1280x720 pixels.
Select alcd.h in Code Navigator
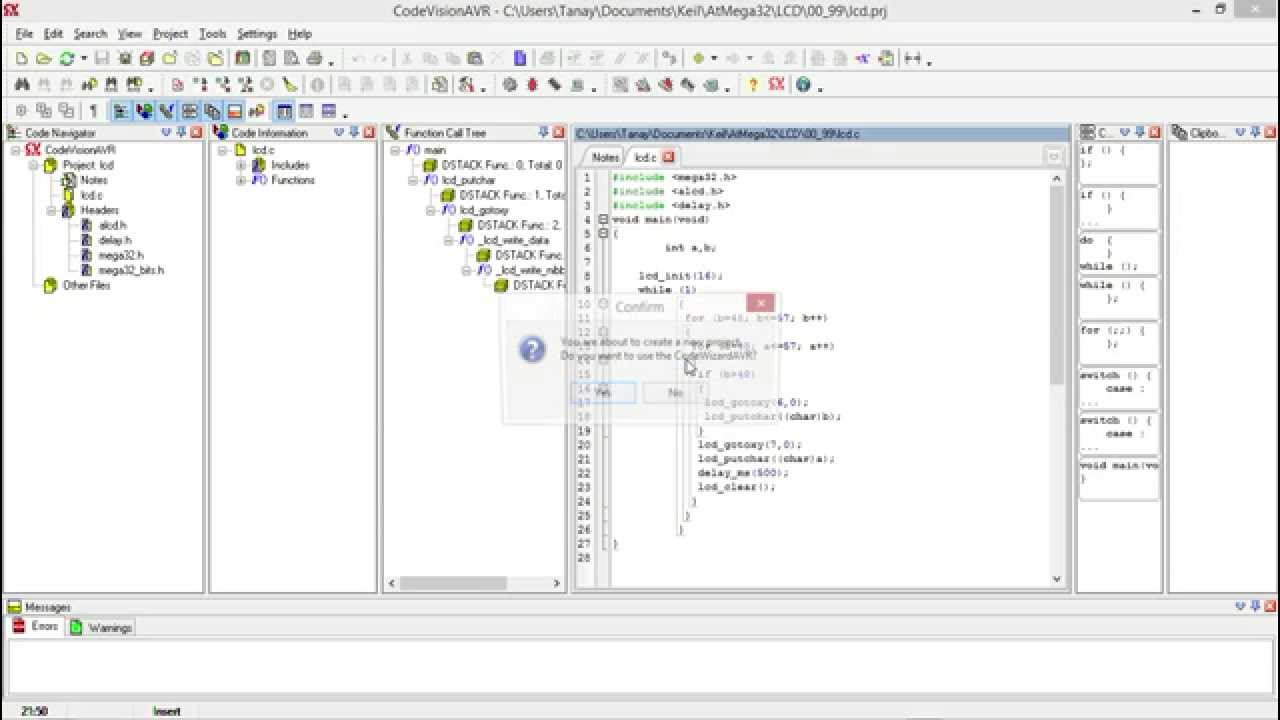[112, 225]
